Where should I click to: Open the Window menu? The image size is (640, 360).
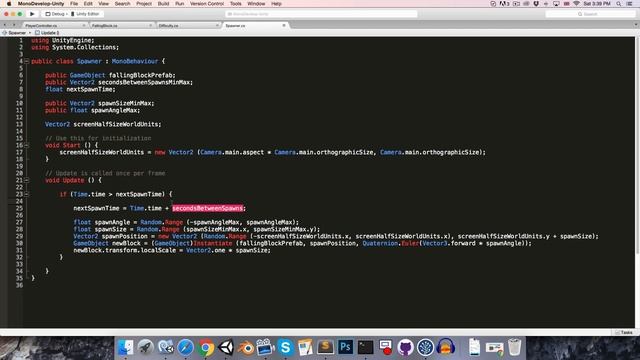256,4
